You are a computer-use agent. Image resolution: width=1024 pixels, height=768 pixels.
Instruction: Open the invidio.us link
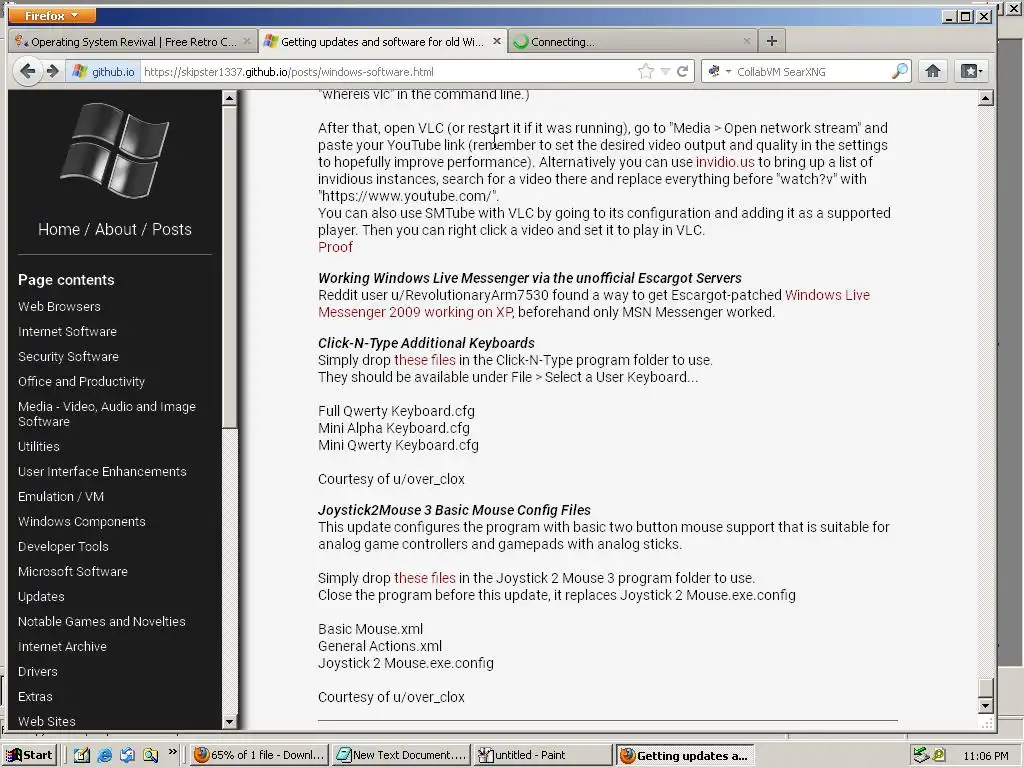pos(725,162)
